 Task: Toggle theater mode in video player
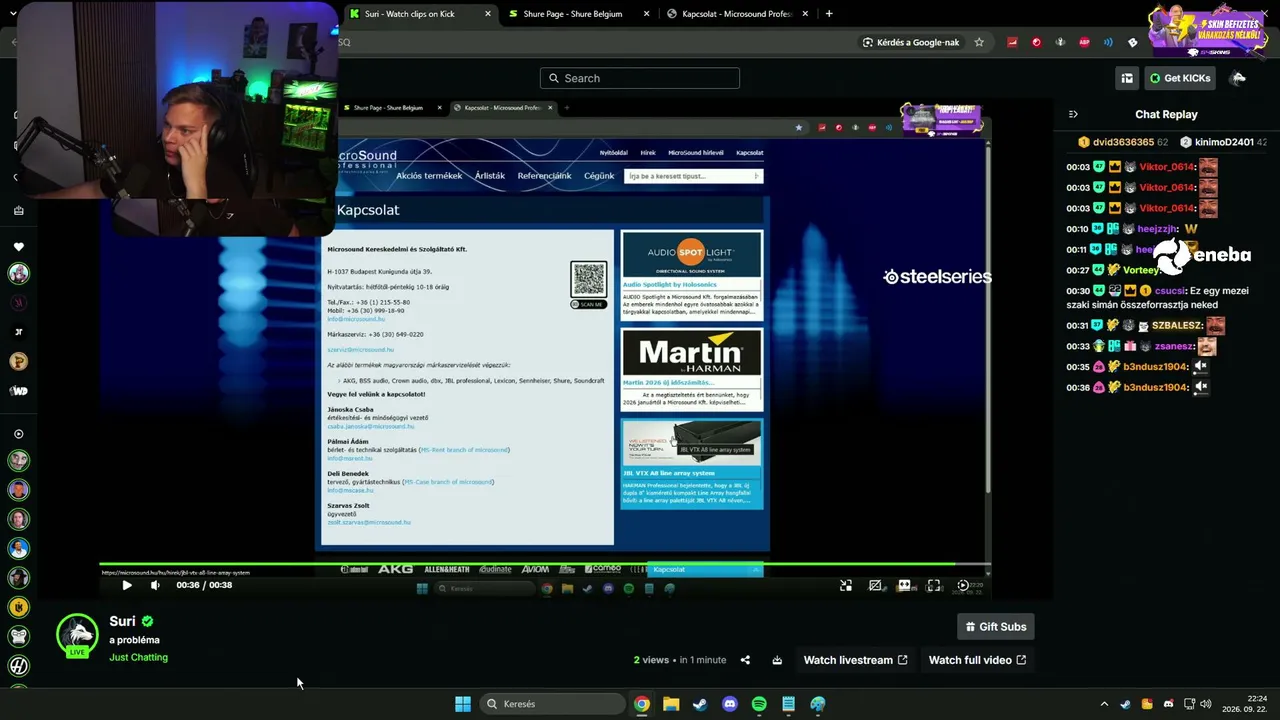click(x=905, y=585)
